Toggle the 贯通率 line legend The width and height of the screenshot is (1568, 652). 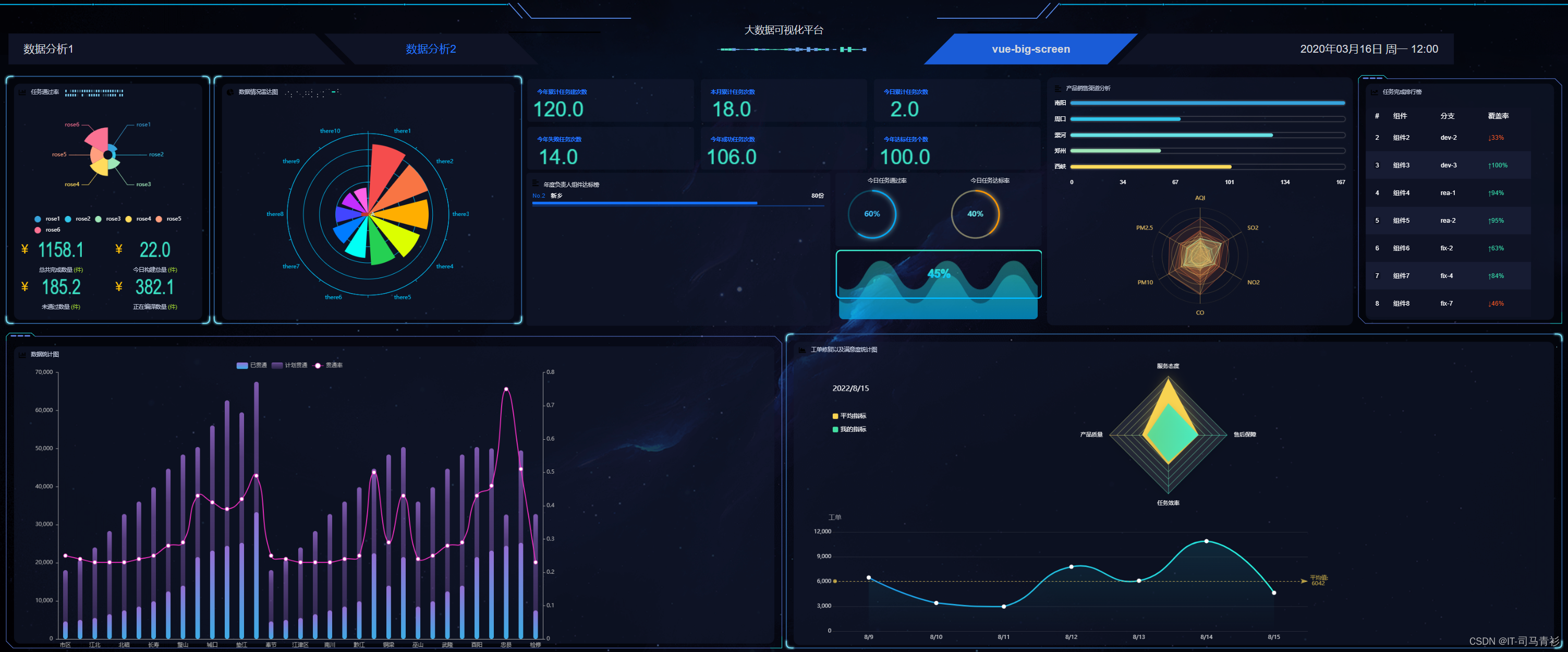coord(327,365)
